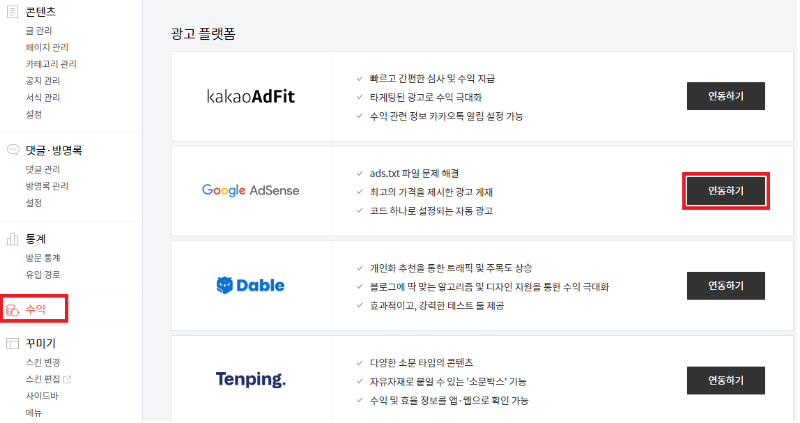Click 연동하기 for Google AdSense
The width and height of the screenshot is (800, 423).
coord(726,191)
